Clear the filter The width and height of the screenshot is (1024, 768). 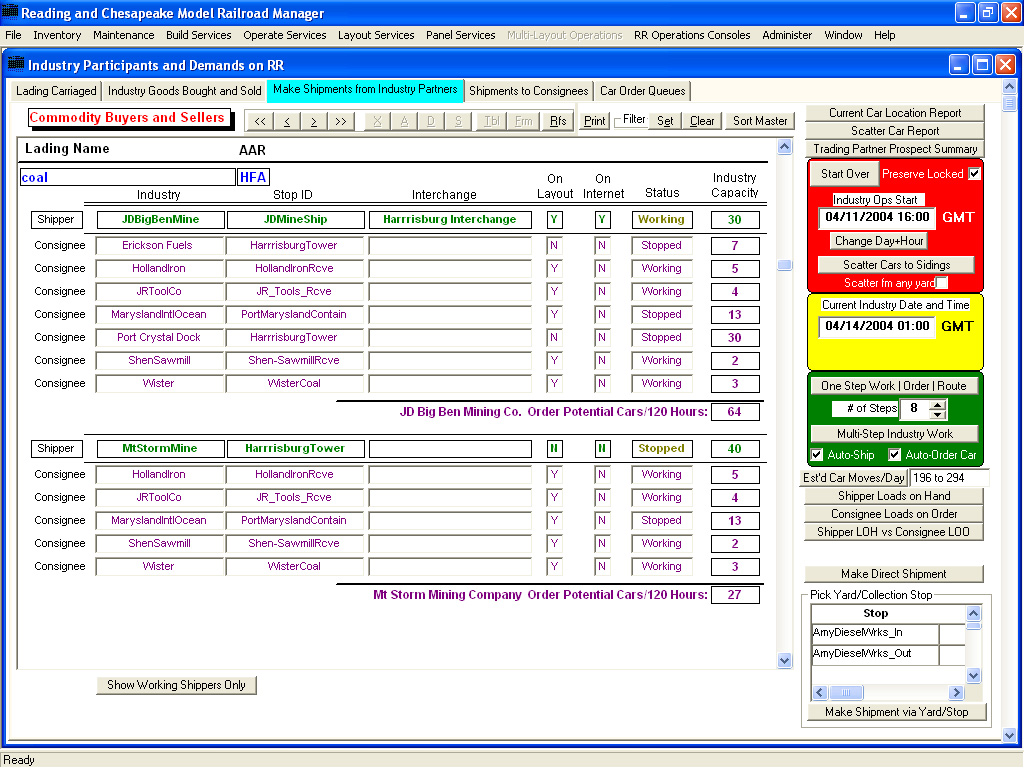tap(702, 121)
